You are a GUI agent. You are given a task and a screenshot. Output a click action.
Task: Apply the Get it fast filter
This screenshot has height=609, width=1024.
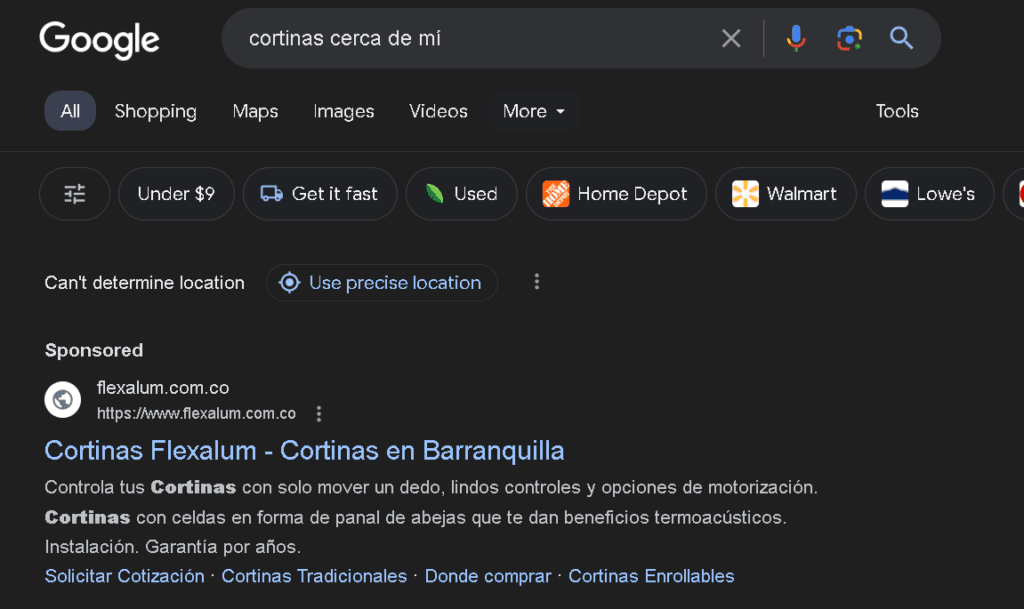click(320, 194)
